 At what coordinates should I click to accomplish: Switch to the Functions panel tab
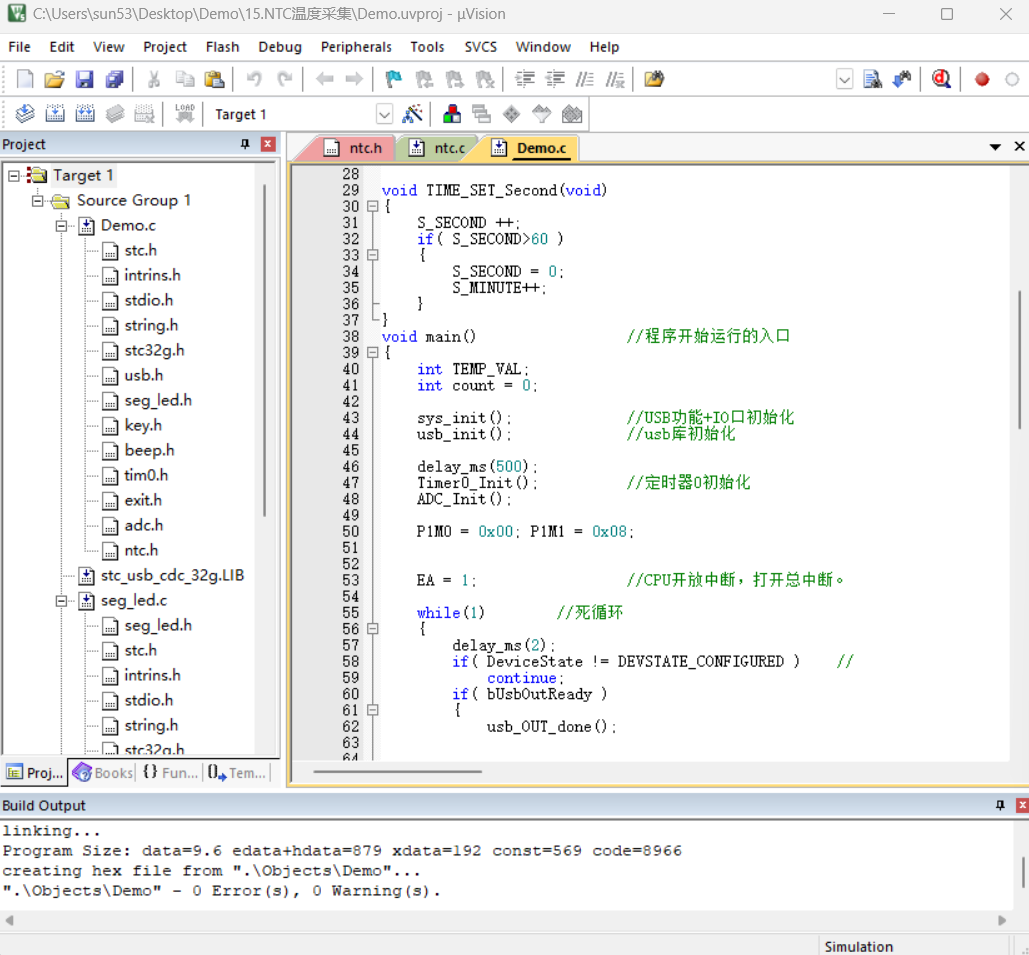click(x=170, y=773)
